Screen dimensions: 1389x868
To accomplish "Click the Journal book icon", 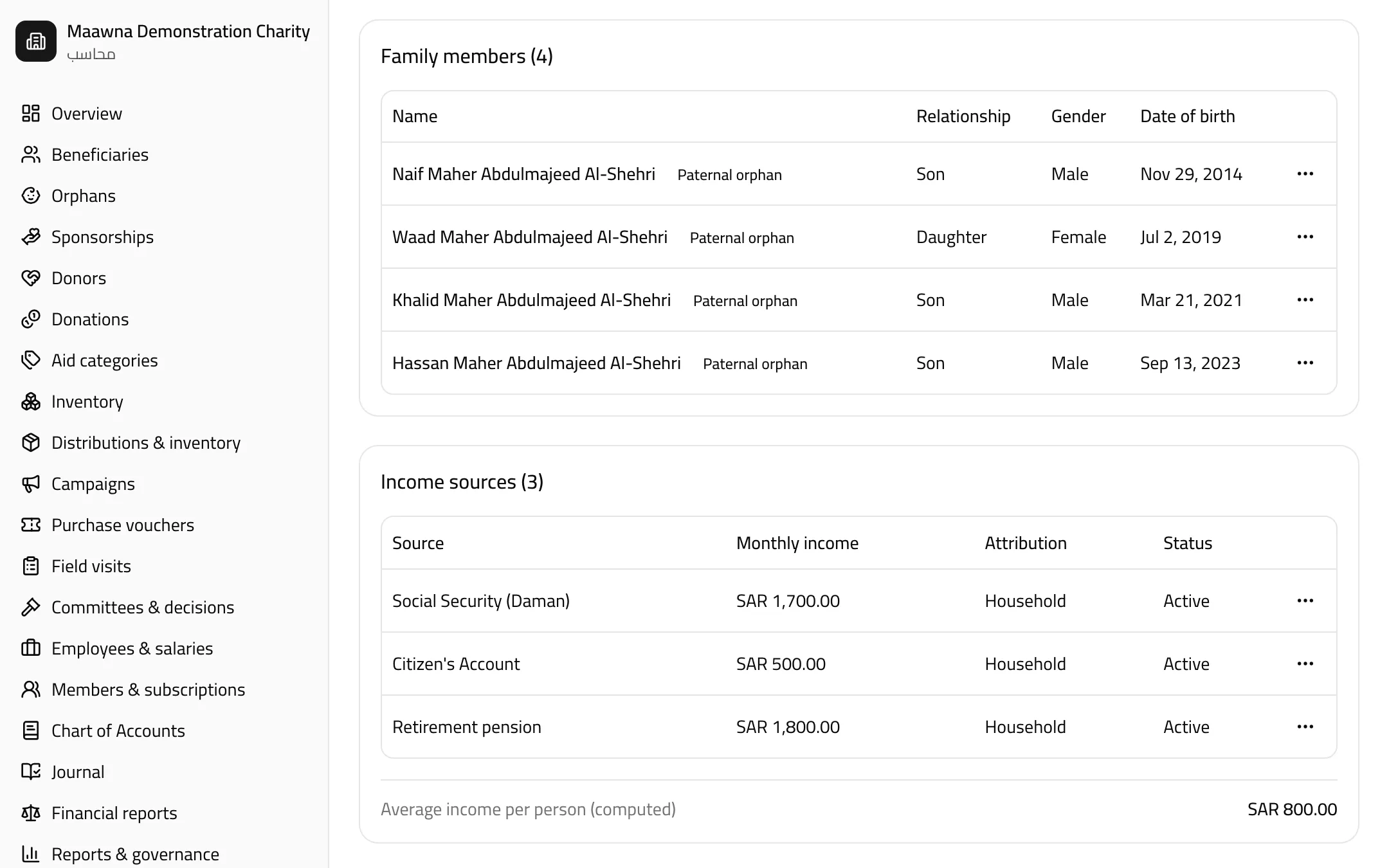I will (x=31, y=772).
